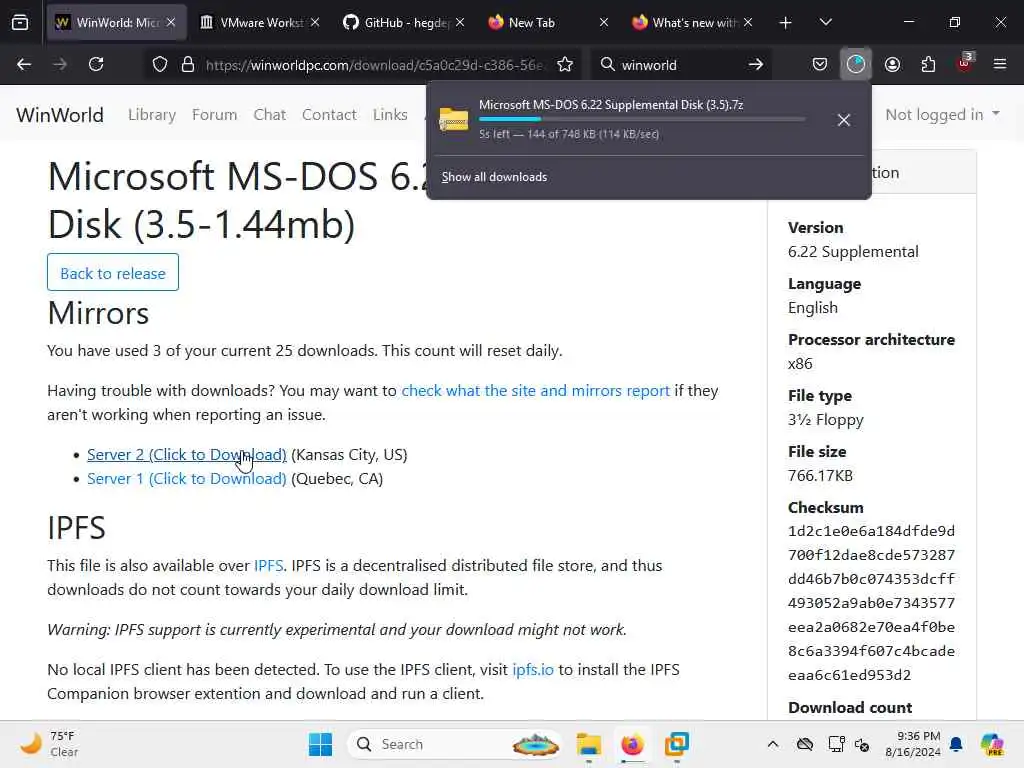Show hidden tray icons chevron
The image size is (1024, 768).
pos(773,744)
